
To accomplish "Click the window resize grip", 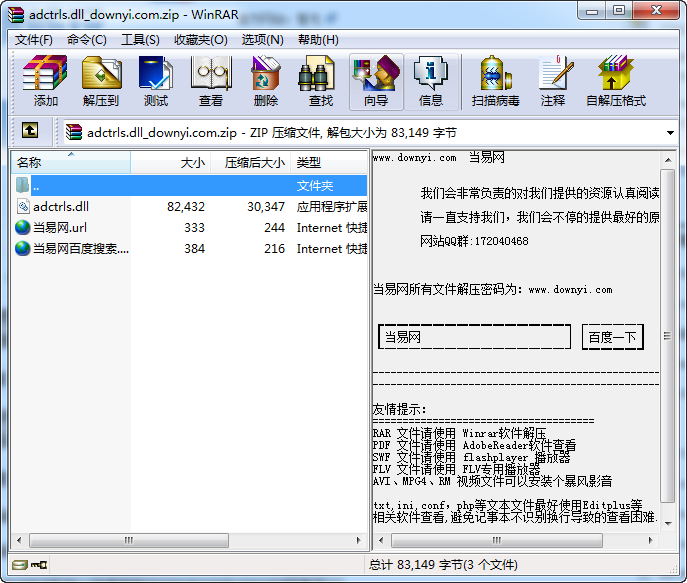I will point(673,569).
